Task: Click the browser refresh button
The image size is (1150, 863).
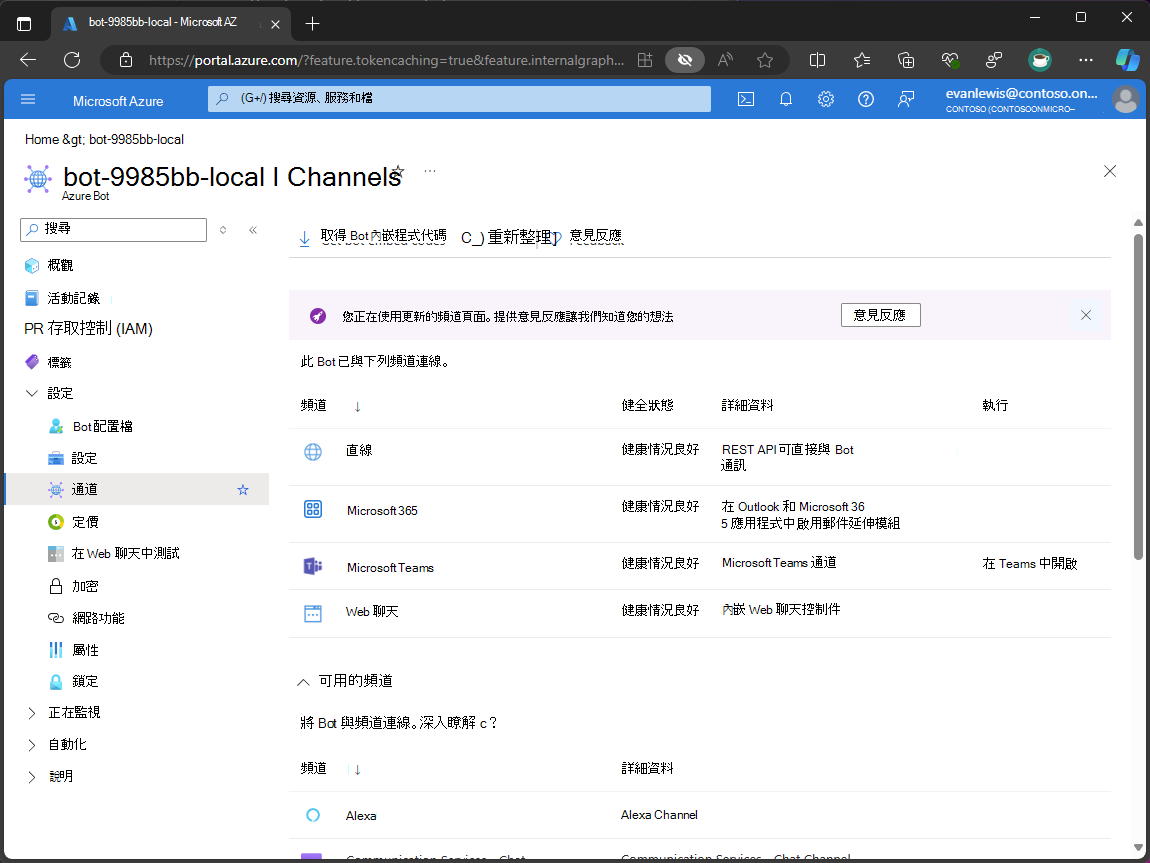Action: [x=72, y=60]
